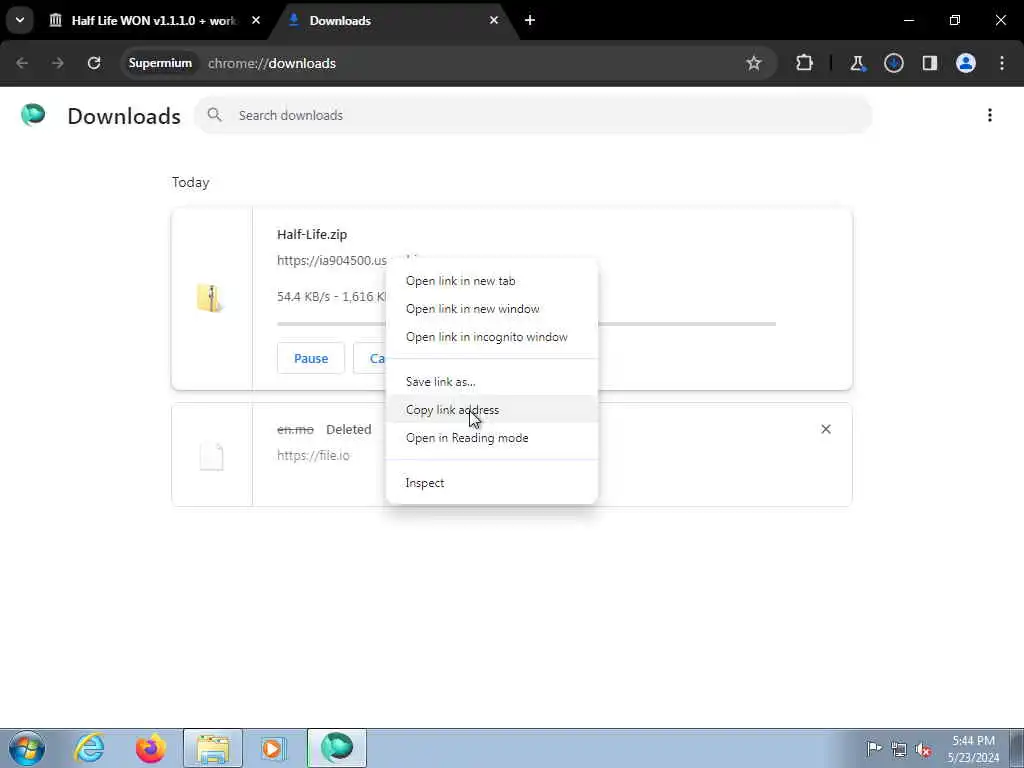The width and height of the screenshot is (1024, 768).
Task: Select the Downloads tab
Action: 394,21
